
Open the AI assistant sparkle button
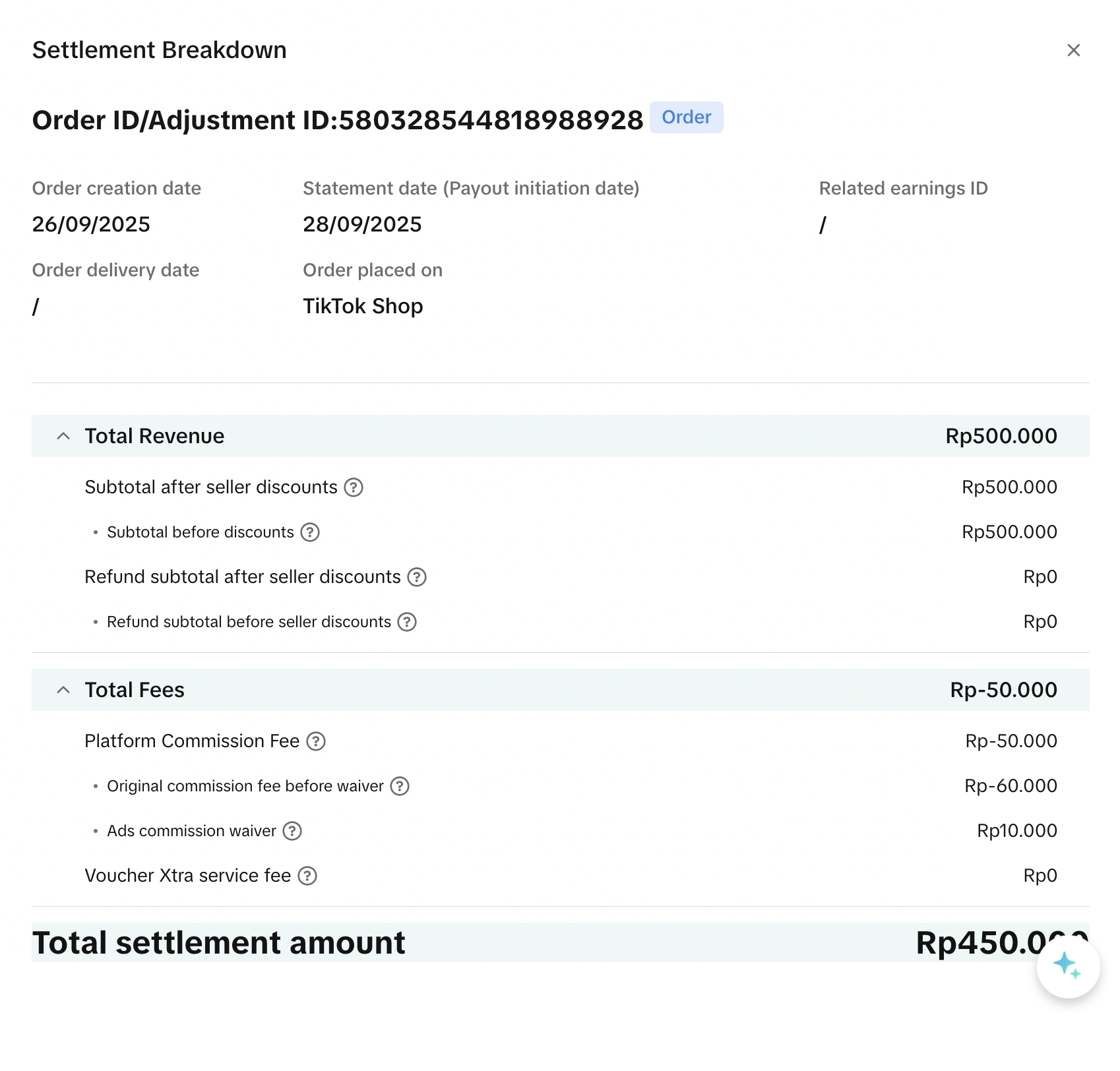coord(1067,966)
